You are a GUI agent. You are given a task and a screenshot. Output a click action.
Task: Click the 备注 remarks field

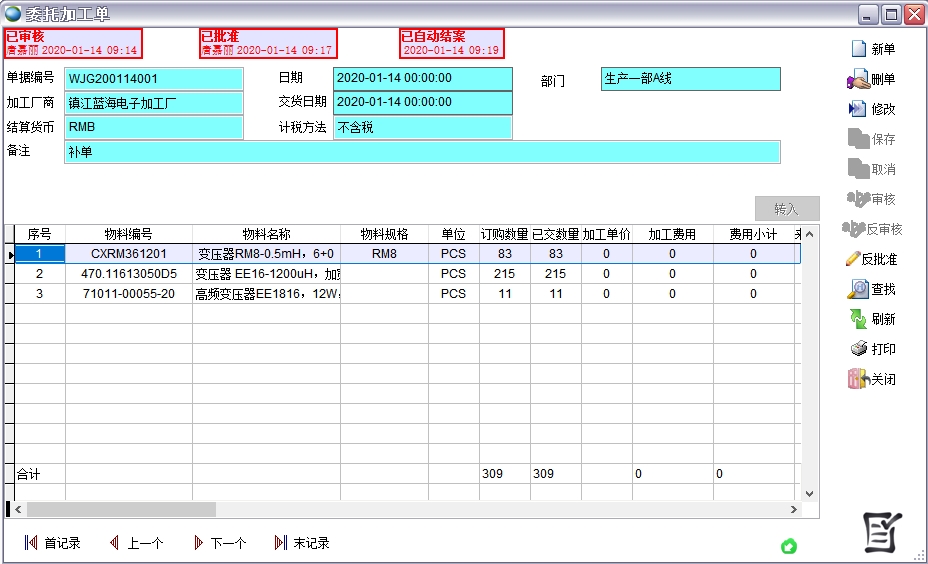421,152
